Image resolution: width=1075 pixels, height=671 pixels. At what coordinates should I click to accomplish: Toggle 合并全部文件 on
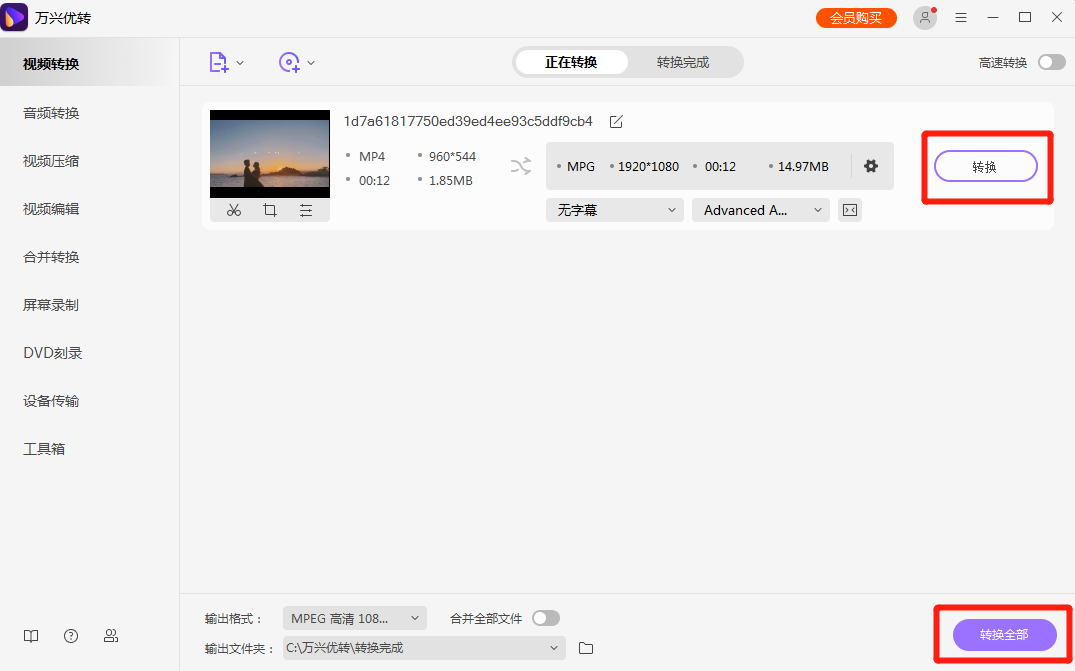(x=545, y=618)
